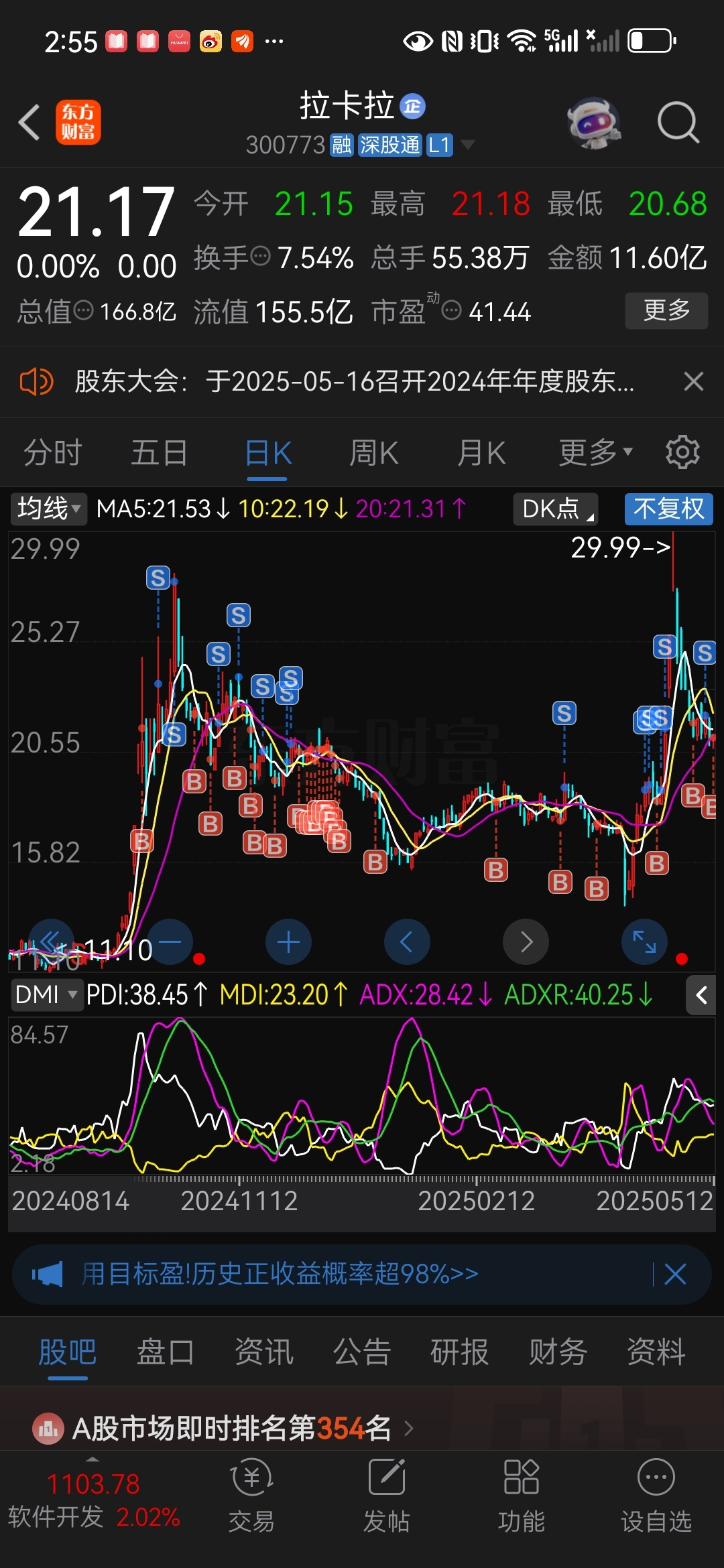Image resolution: width=724 pixels, height=1568 pixels.
Task: Select the 股吧 tab
Action: point(68,1351)
